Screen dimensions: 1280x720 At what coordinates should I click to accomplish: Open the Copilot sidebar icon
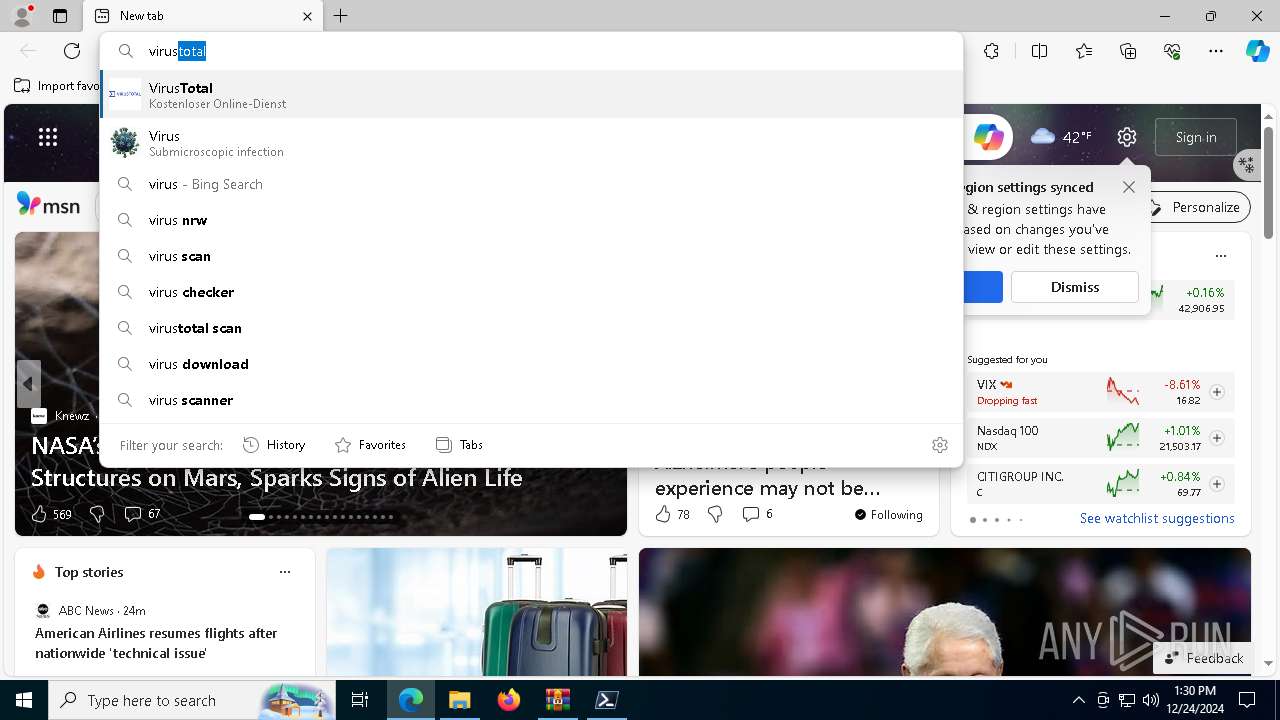coord(1257,51)
